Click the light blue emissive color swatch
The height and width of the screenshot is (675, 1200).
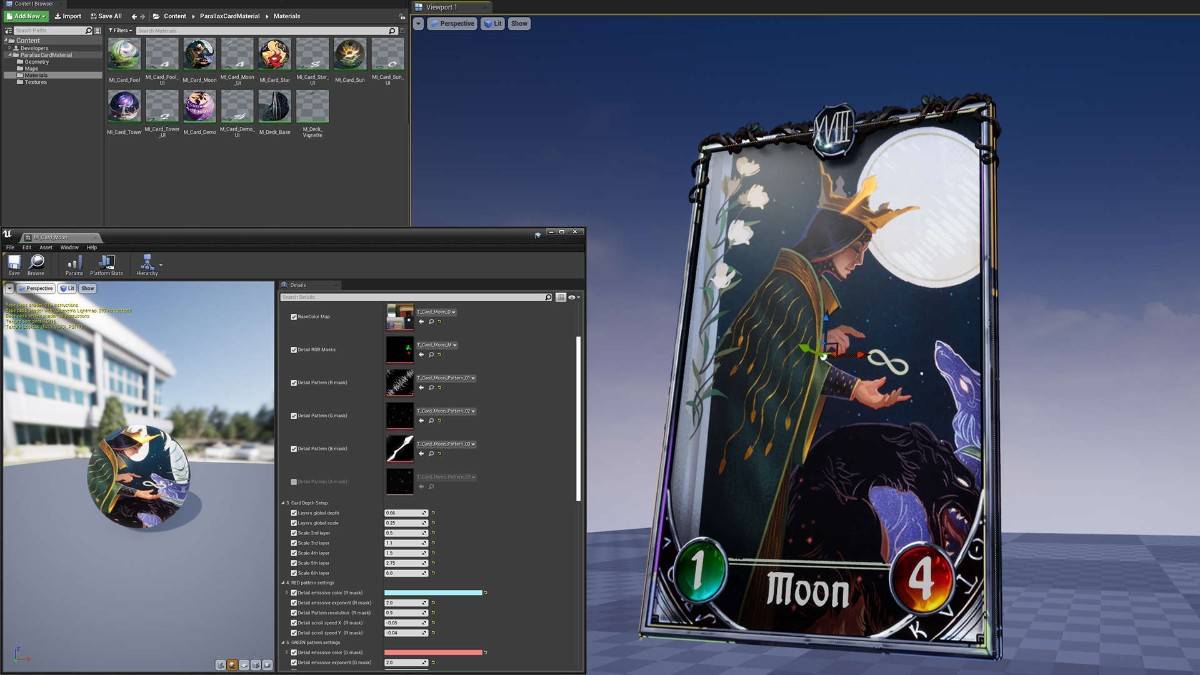click(432, 593)
